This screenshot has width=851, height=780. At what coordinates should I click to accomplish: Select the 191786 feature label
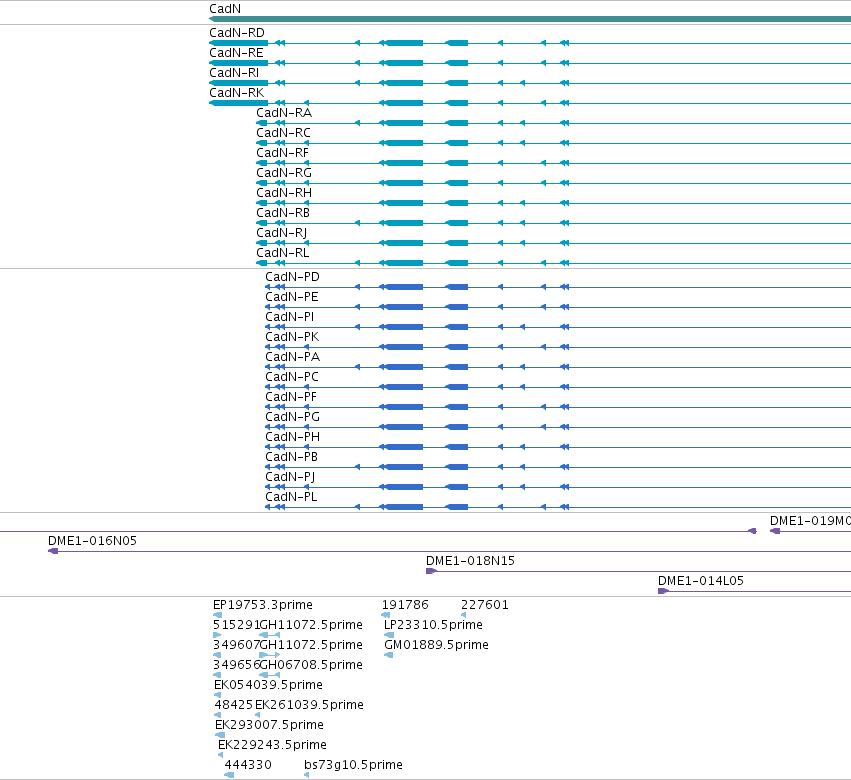[405, 605]
